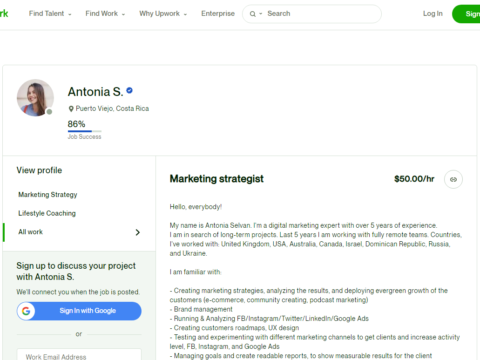Open the Enterprise page
Image resolution: width=480 pixels, height=360 pixels.
click(218, 14)
